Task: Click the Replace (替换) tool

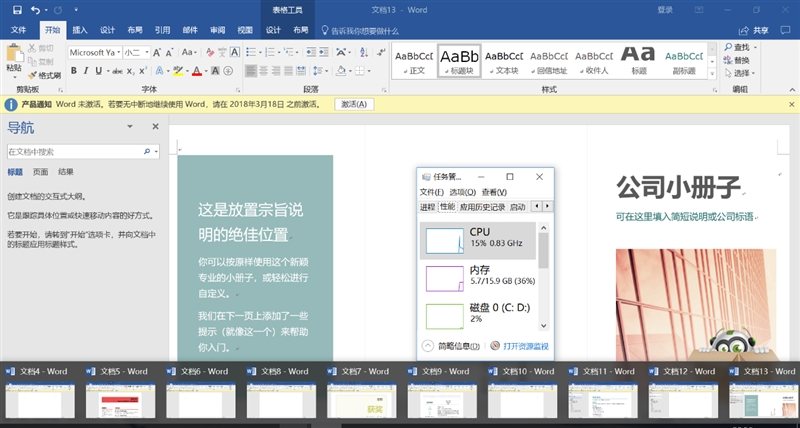Action: (743, 60)
